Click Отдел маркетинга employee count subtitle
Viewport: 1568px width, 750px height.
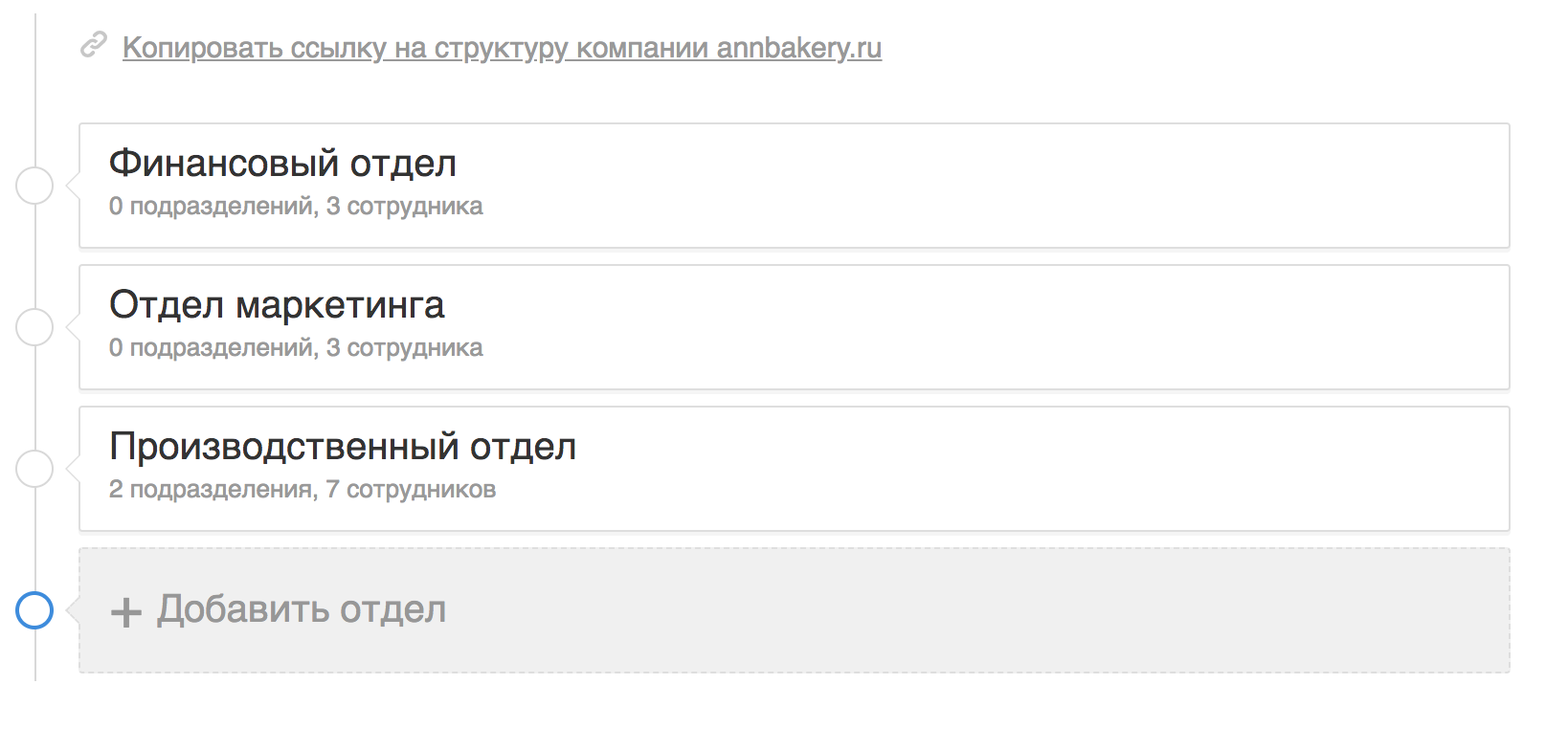296,348
